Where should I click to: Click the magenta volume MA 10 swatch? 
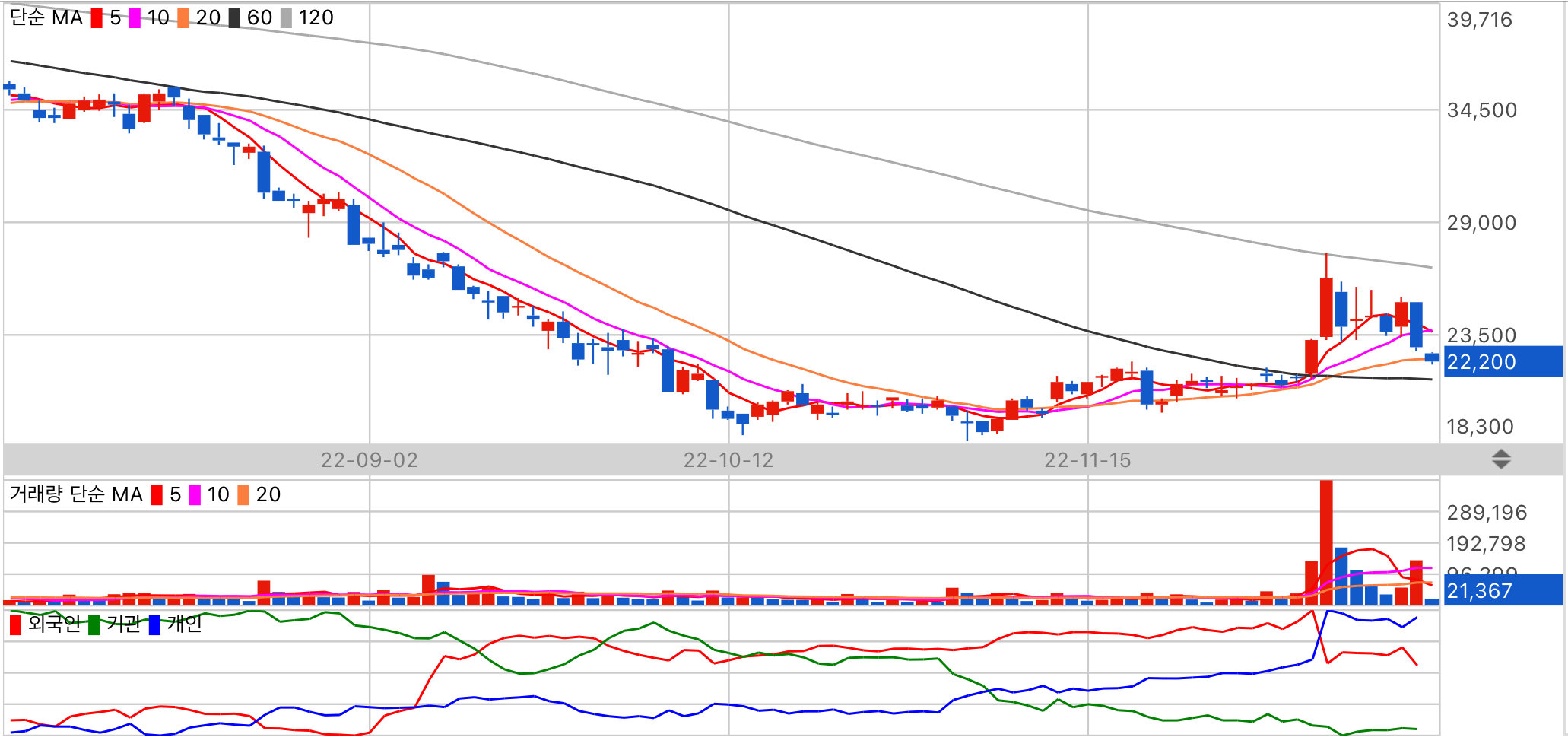[x=195, y=495]
